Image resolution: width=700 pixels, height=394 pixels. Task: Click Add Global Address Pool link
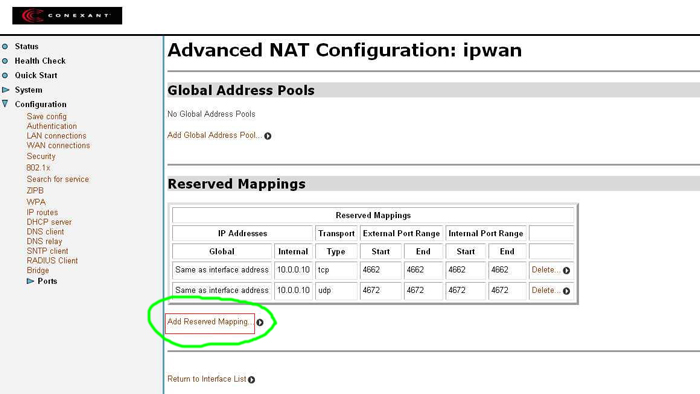point(215,135)
